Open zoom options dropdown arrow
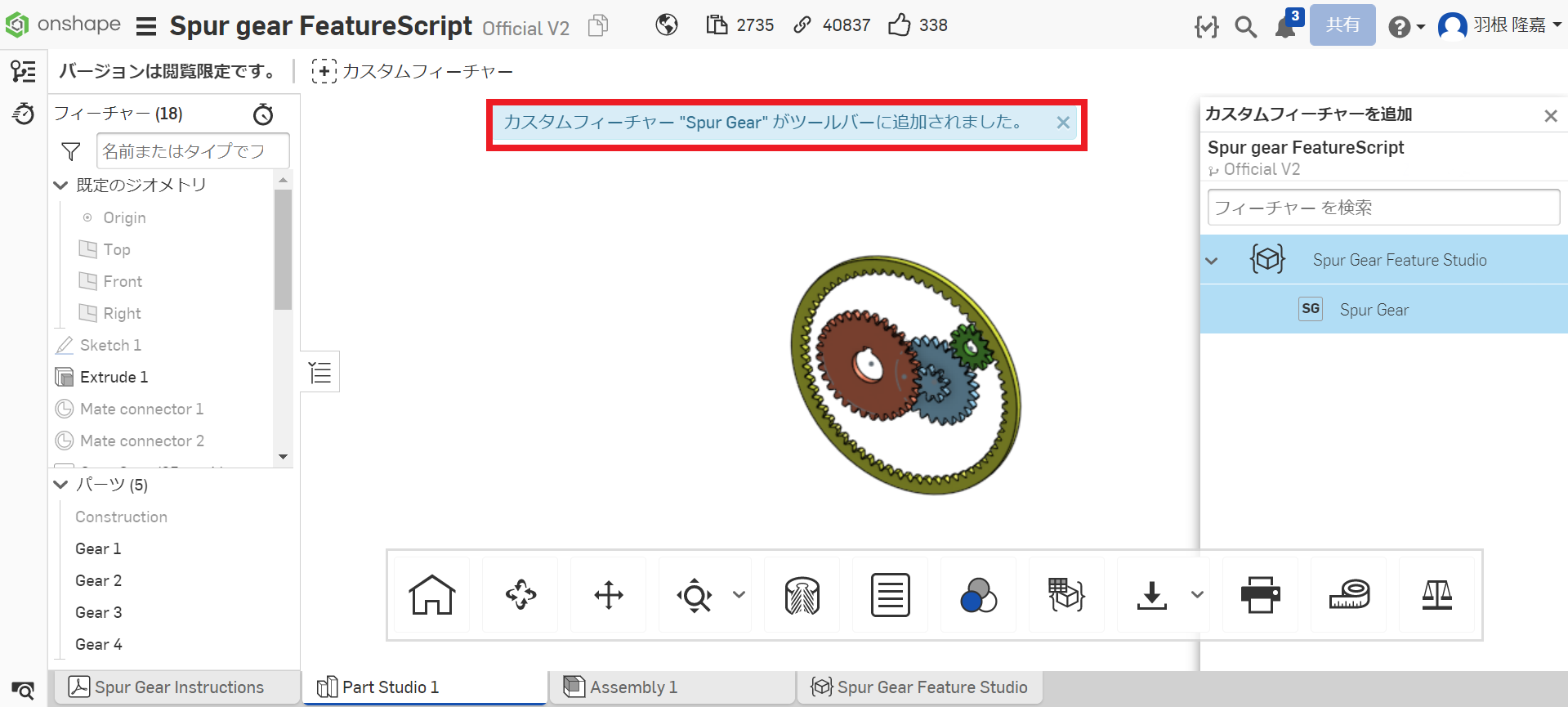This screenshot has height=707, width=1568. [x=739, y=595]
